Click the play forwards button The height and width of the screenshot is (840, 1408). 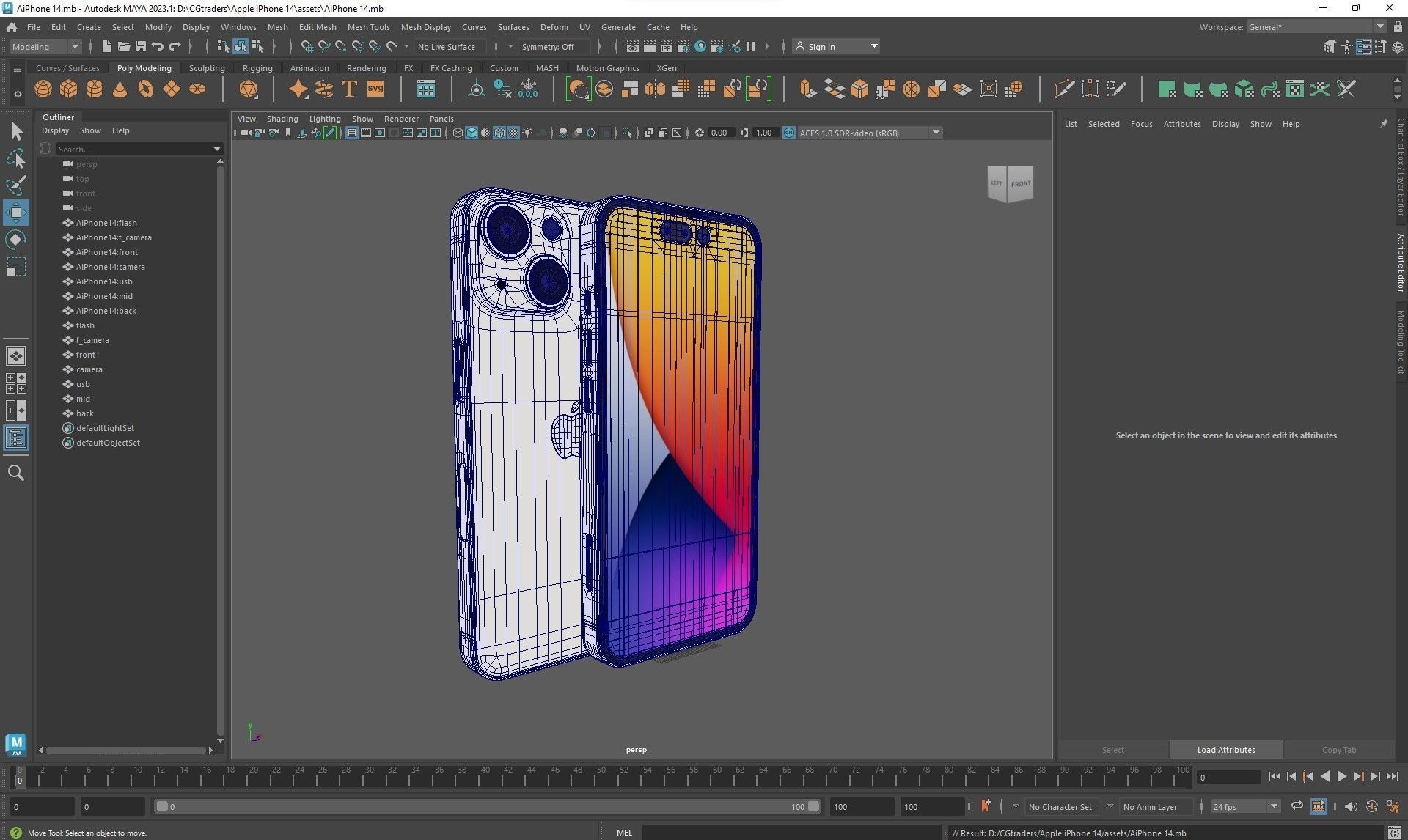[x=1342, y=776]
